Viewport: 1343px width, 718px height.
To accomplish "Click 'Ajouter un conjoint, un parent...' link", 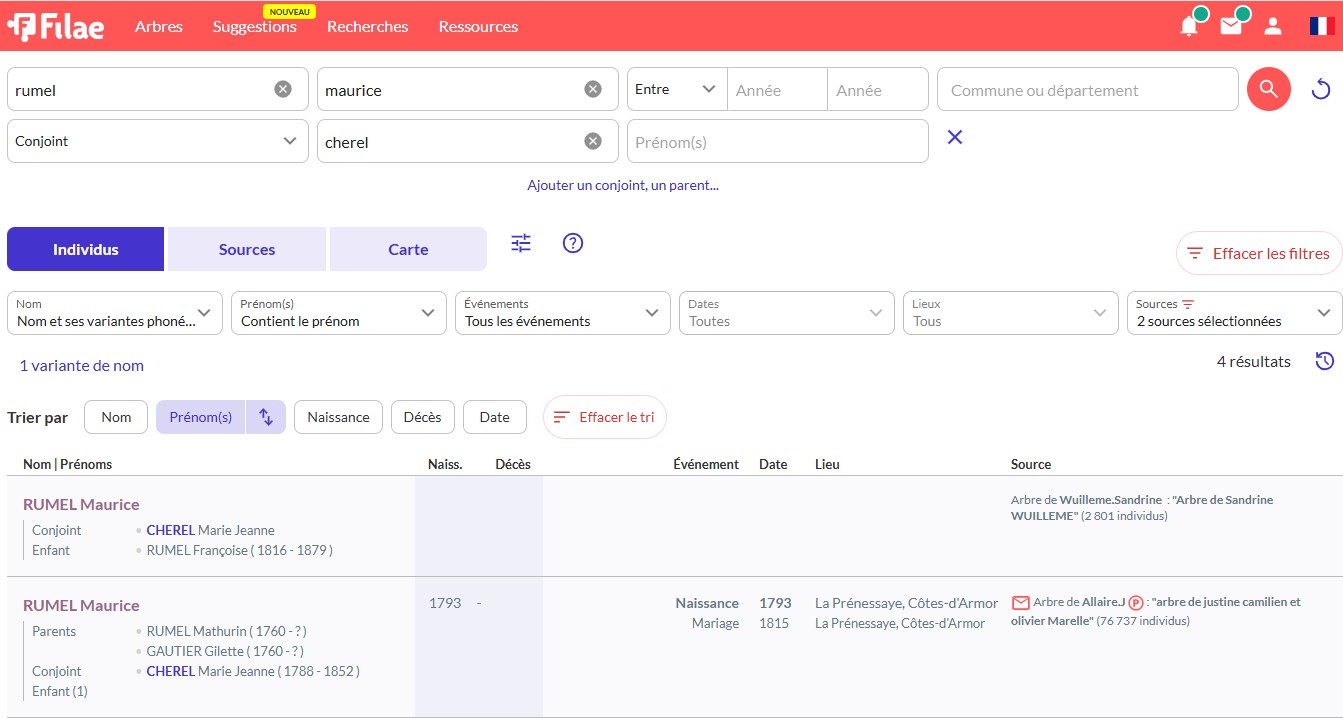I will (623, 185).
